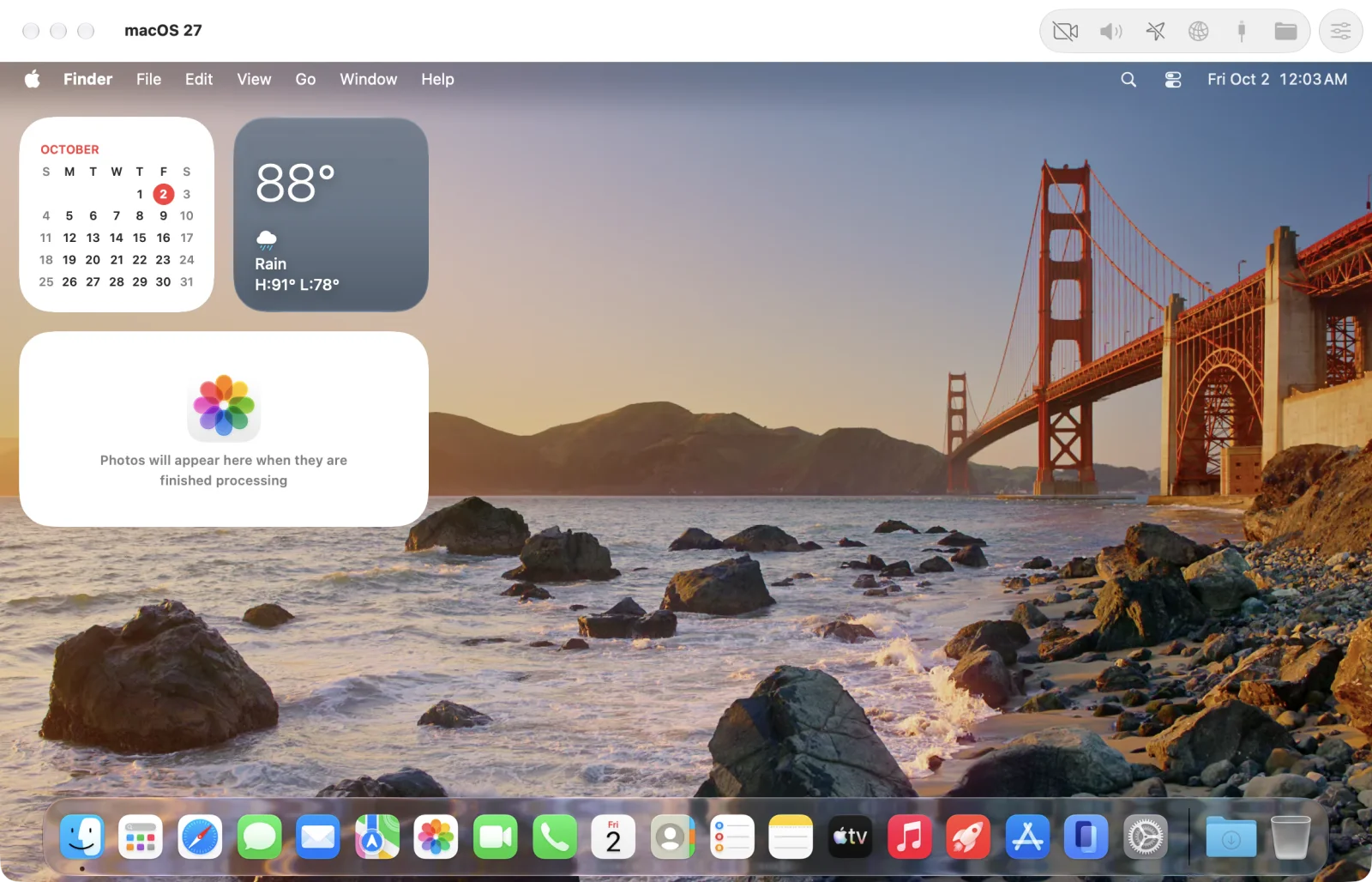Open the Edit menu

(x=199, y=79)
